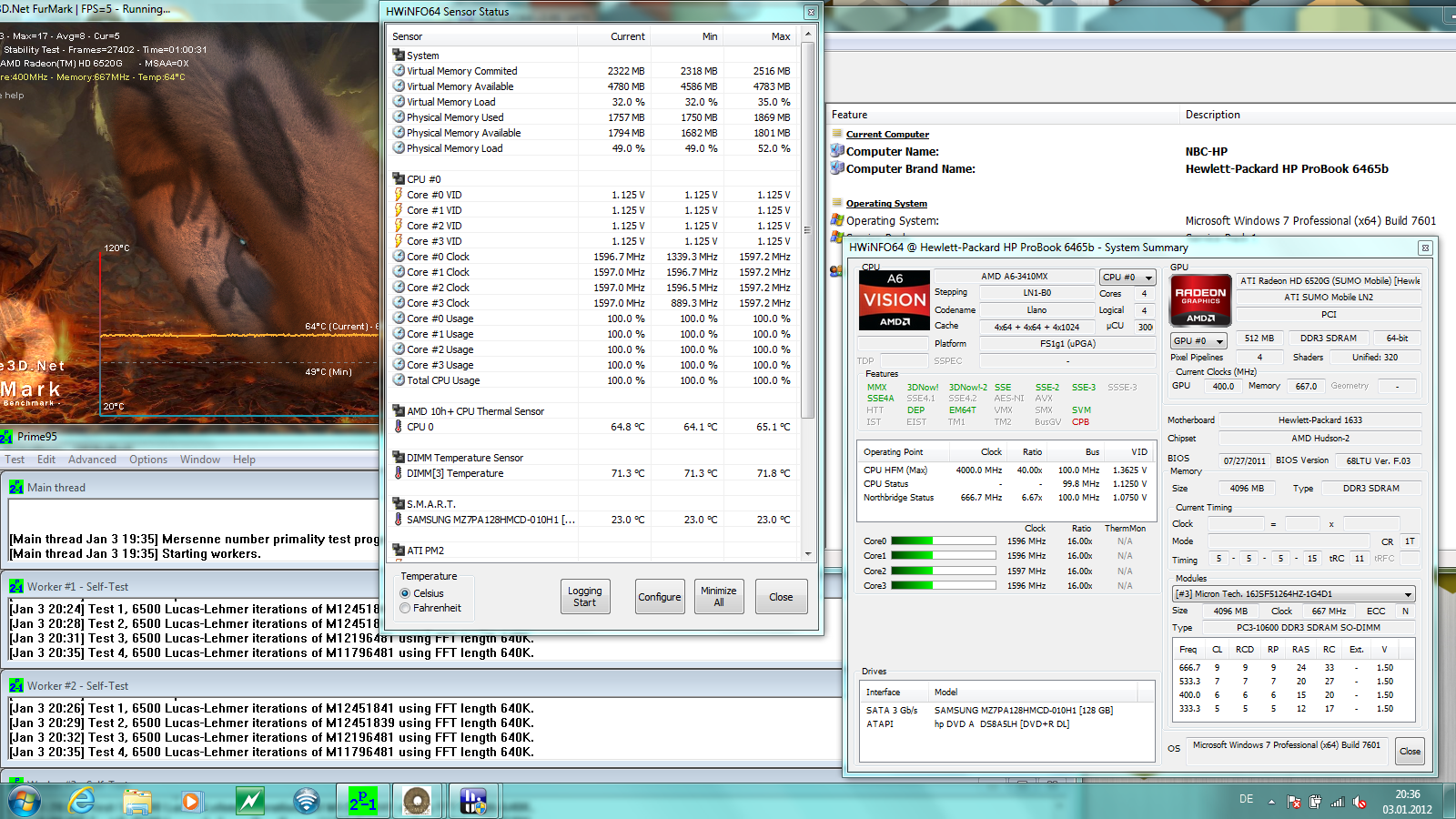Open the GPU #0 selector dropdown
This screenshot has height=819, width=1456.
(1198, 341)
